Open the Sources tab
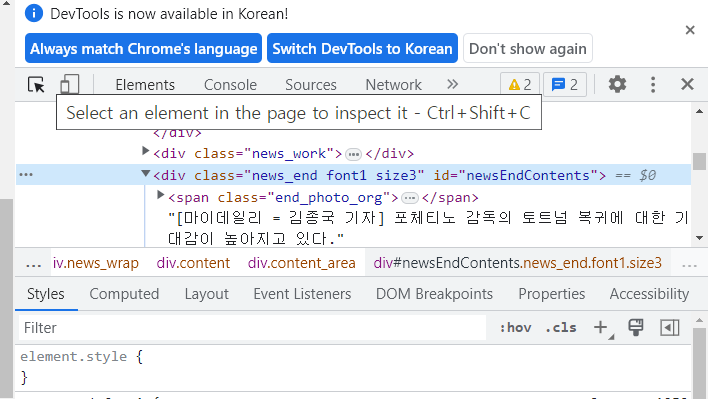The image size is (708, 399). [311, 85]
